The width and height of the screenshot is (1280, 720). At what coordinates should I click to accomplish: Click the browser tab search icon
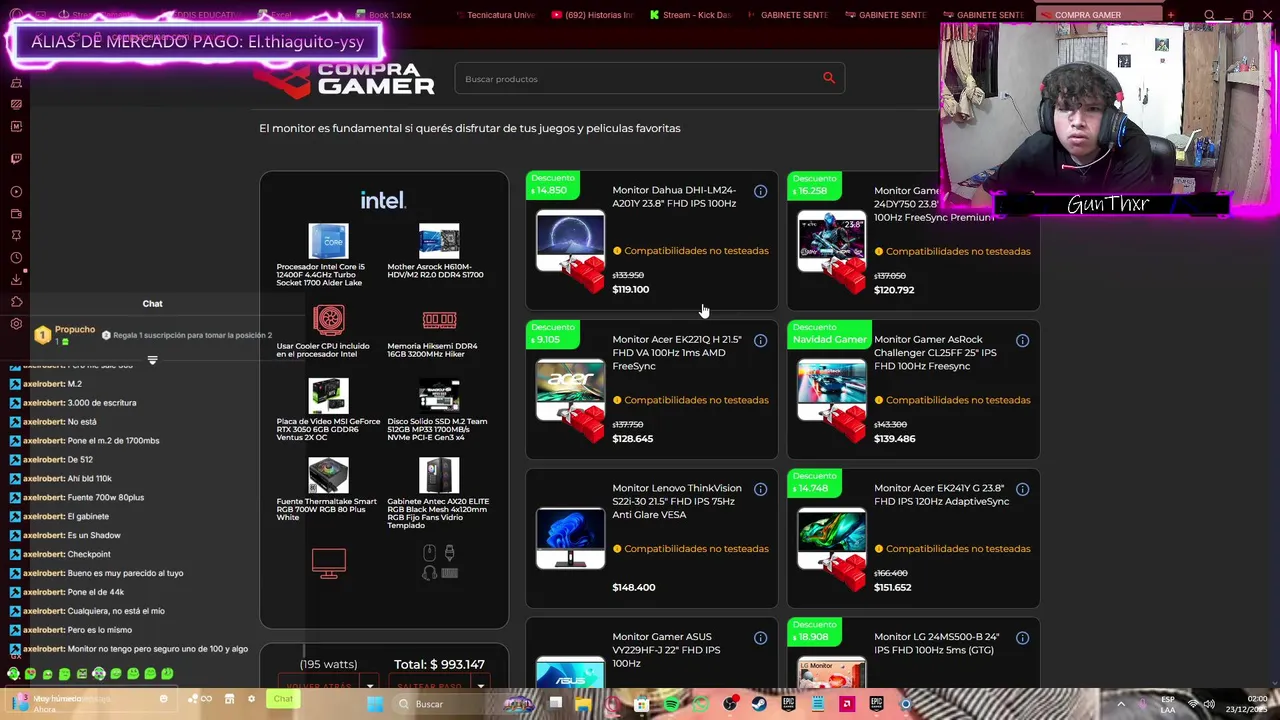[x=1209, y=15]
